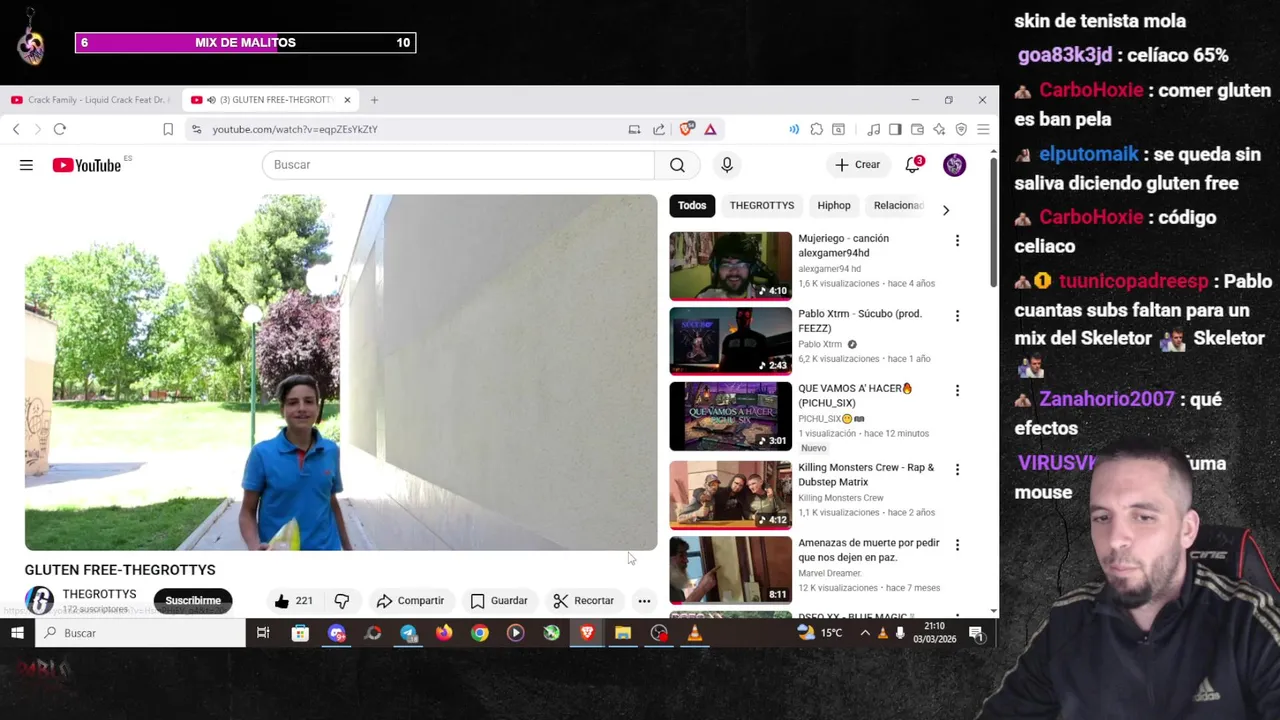Click the page vertical scrollbar
Viewport: 1280px width, 720px height.
click(x=993, y=220)
